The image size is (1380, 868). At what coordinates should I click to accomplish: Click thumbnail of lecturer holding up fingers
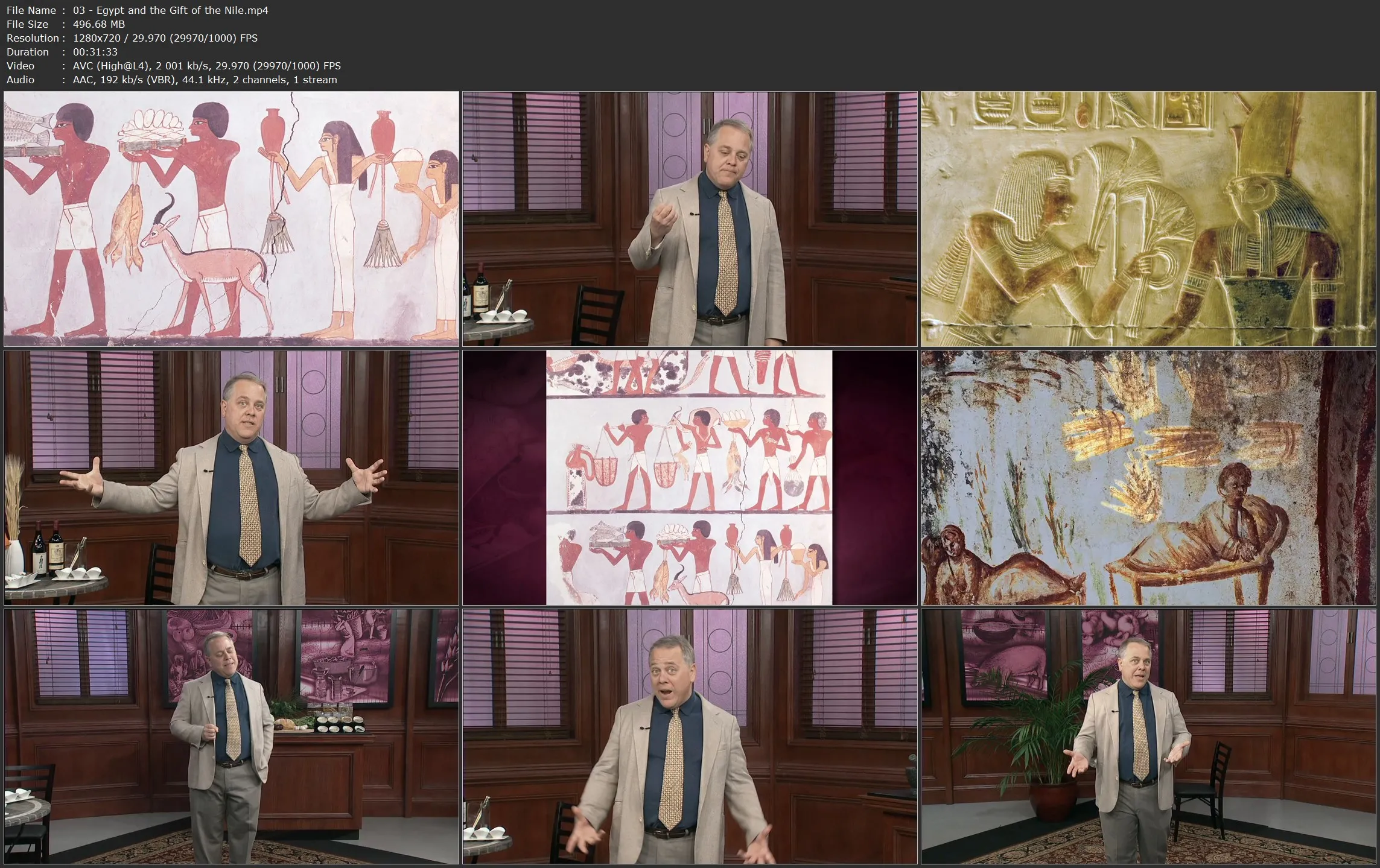pyautogui.click(x=690, y=219)
